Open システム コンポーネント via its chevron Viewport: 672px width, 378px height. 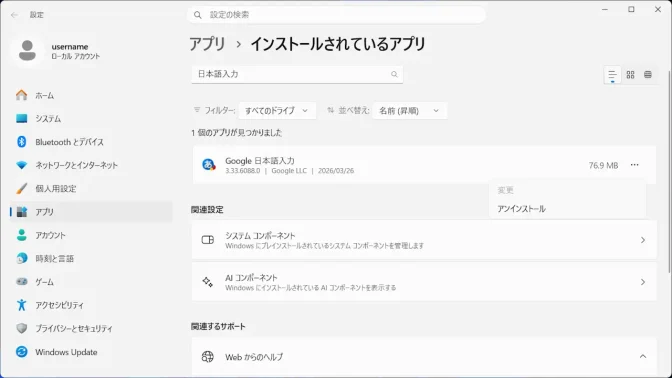(x=643, y=240)
